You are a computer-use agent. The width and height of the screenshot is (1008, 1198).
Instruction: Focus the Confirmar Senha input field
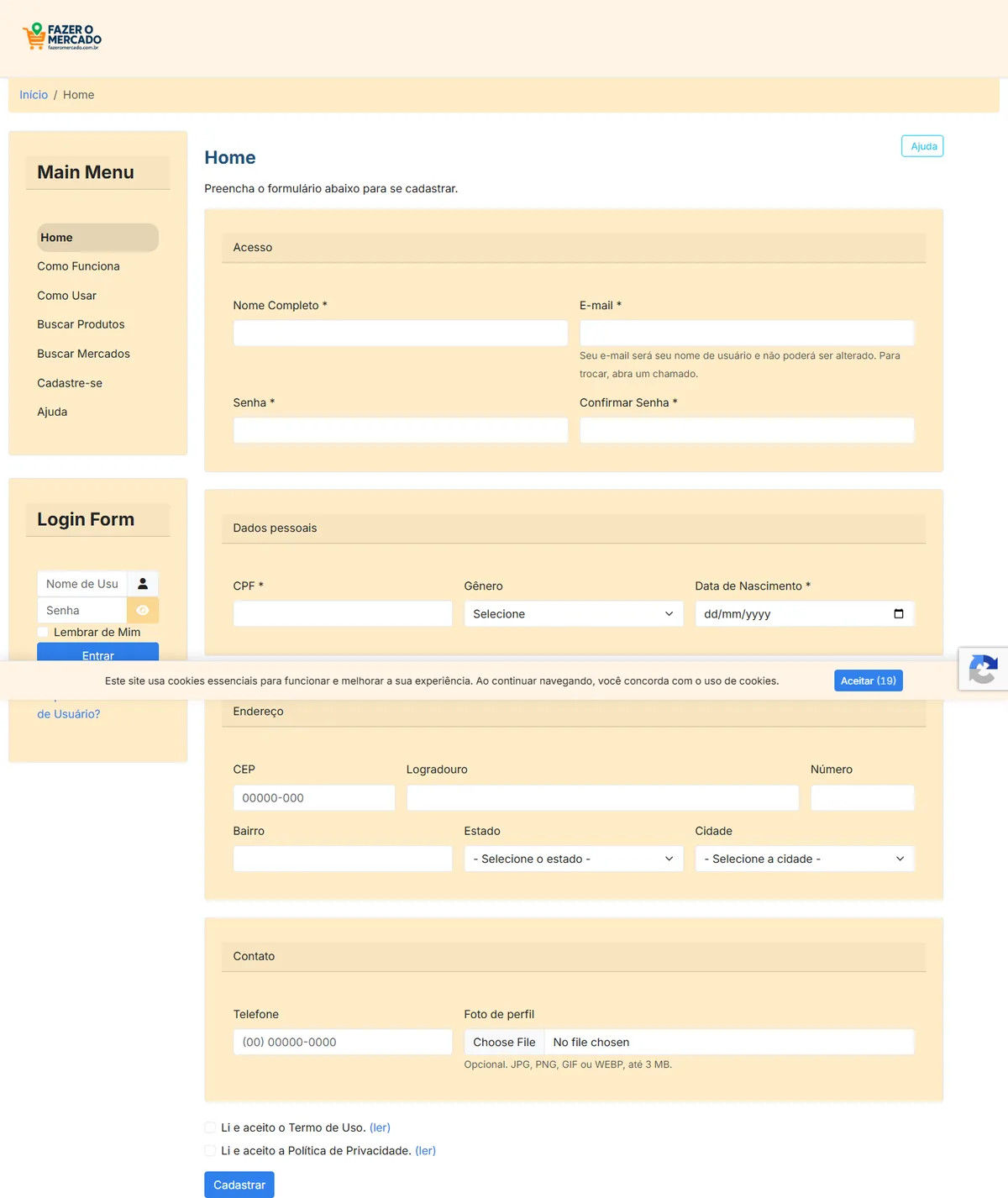(747, 431)
